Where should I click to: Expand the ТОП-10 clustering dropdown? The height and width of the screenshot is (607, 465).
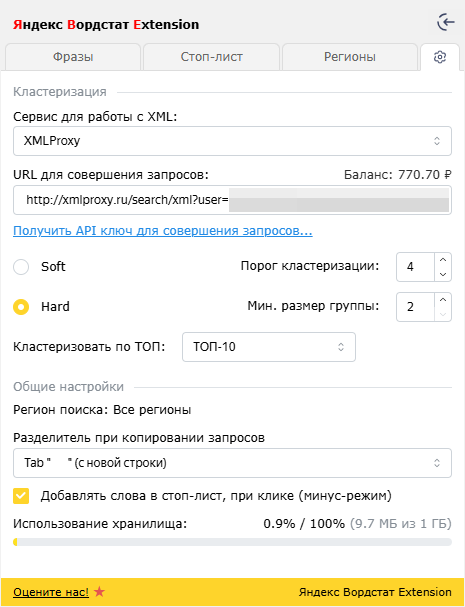tap(269, 347)
